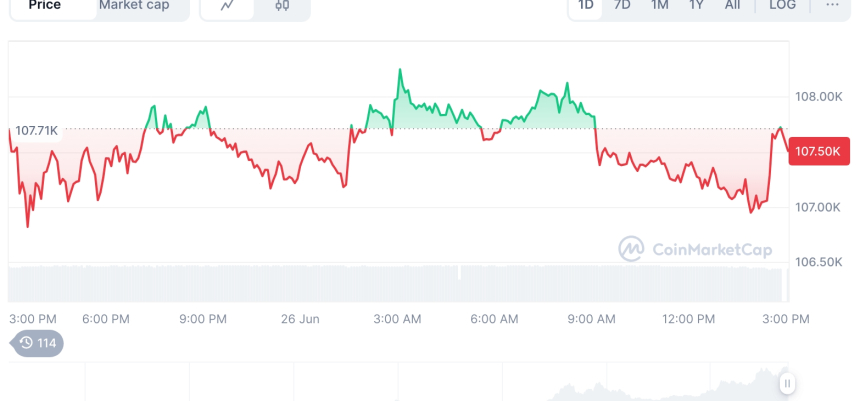Click the 114 history clock badge
The image size is (860, 401).
point(38,344)
